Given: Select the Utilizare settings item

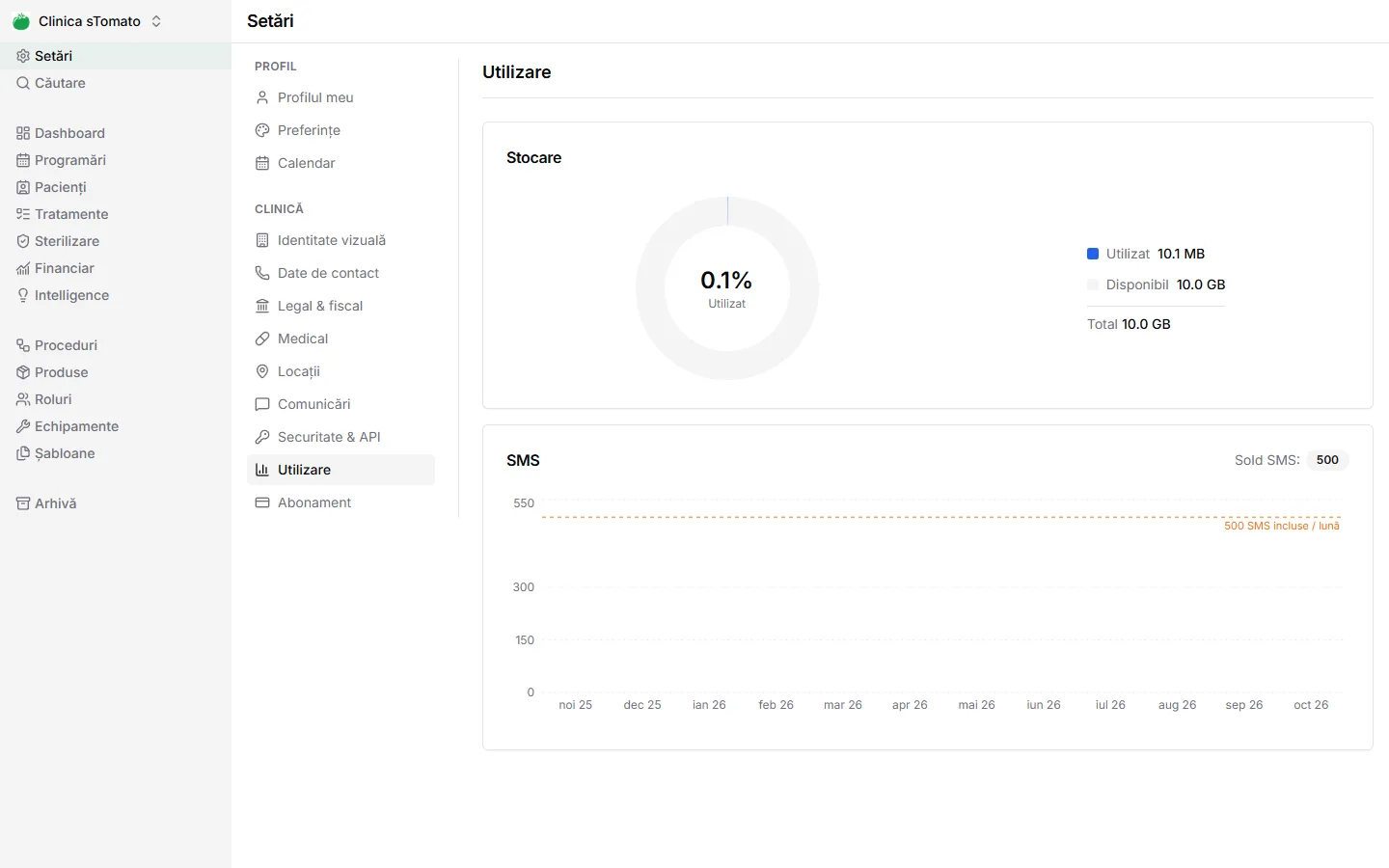Looking at the screenshot, I should pos(340,470).
